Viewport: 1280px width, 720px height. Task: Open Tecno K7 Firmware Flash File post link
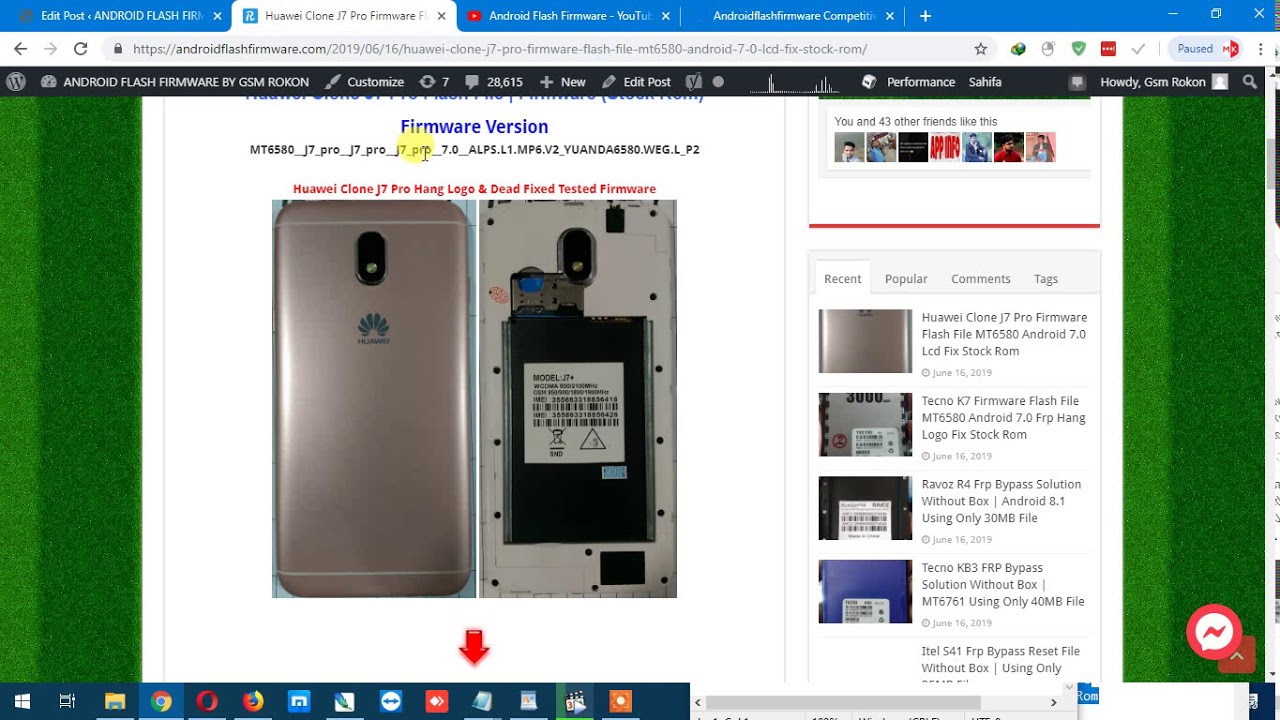[1003, 417]
